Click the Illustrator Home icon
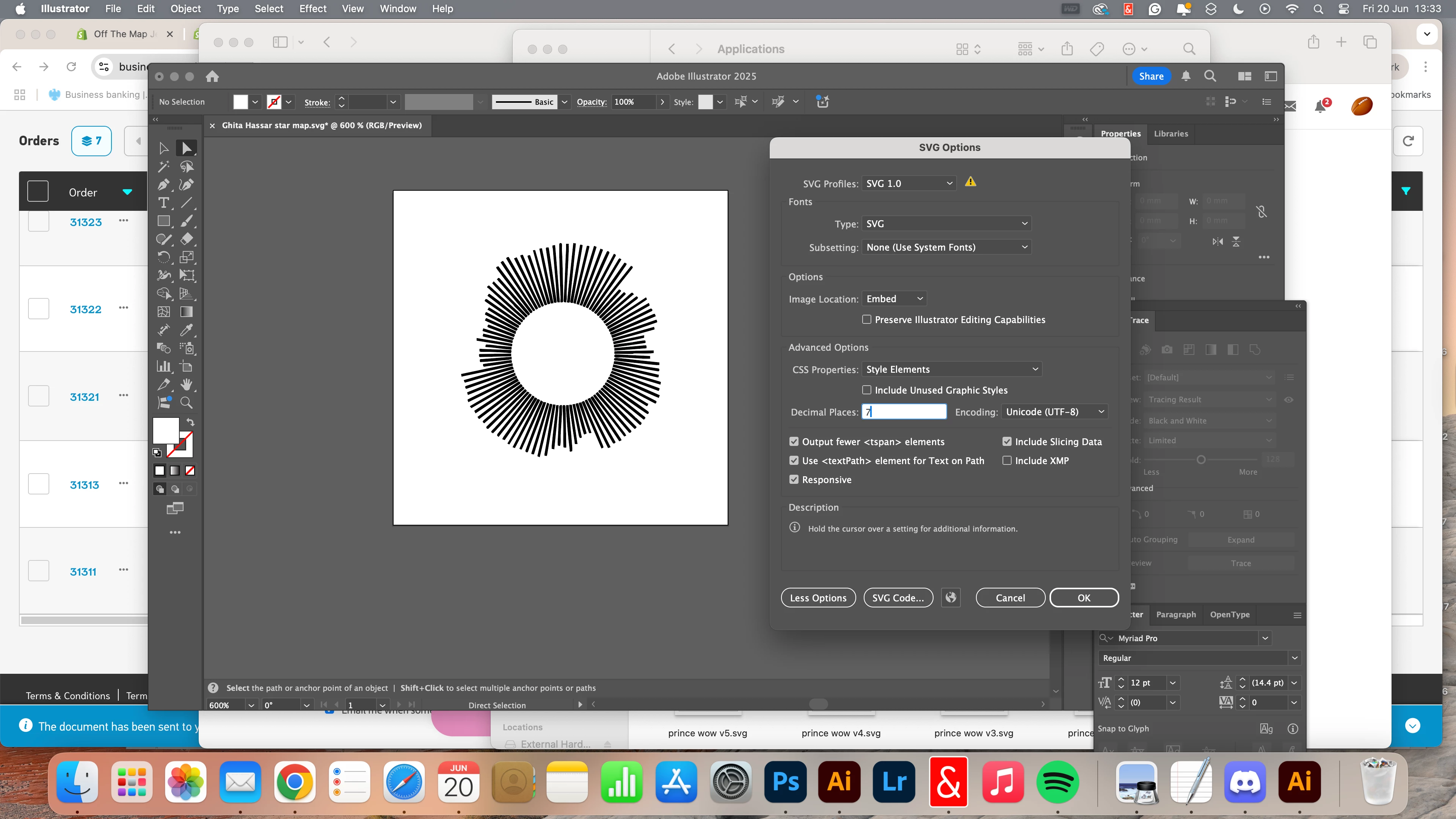1456x819 pixels. pos(212,76)
